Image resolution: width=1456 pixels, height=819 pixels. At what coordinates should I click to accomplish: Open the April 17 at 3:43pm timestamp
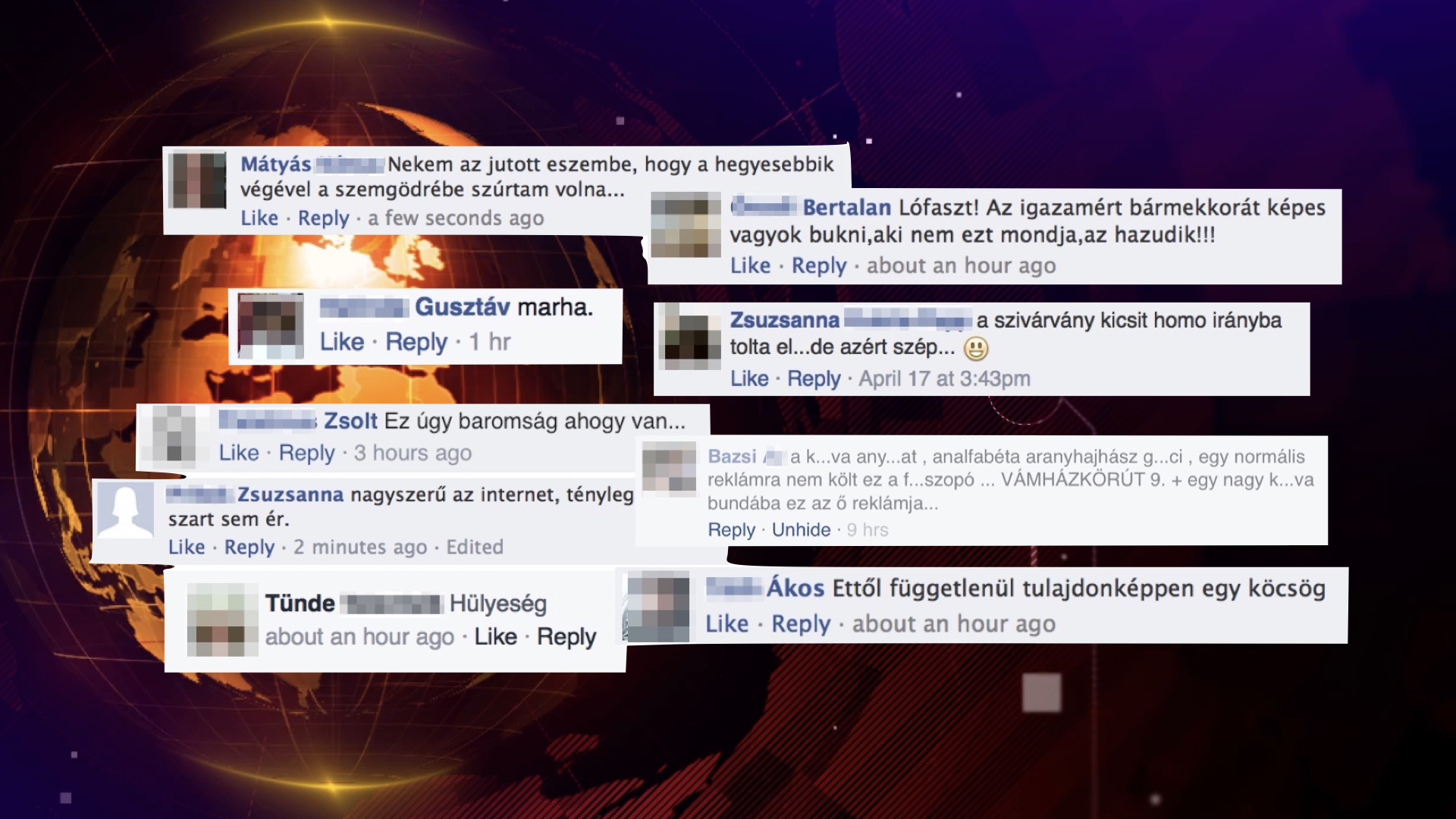(x=944, y=378)
